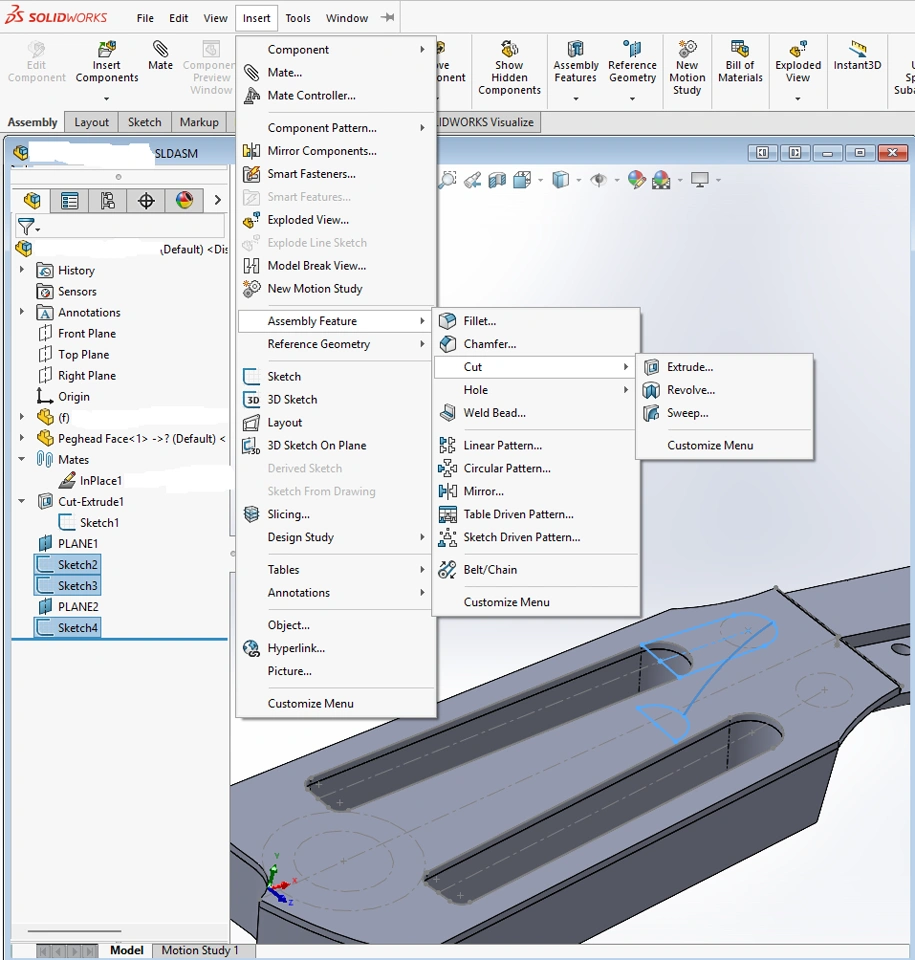
Task: Choose Chamfer in Assembly Feature submenu
Action: (537, 344)
